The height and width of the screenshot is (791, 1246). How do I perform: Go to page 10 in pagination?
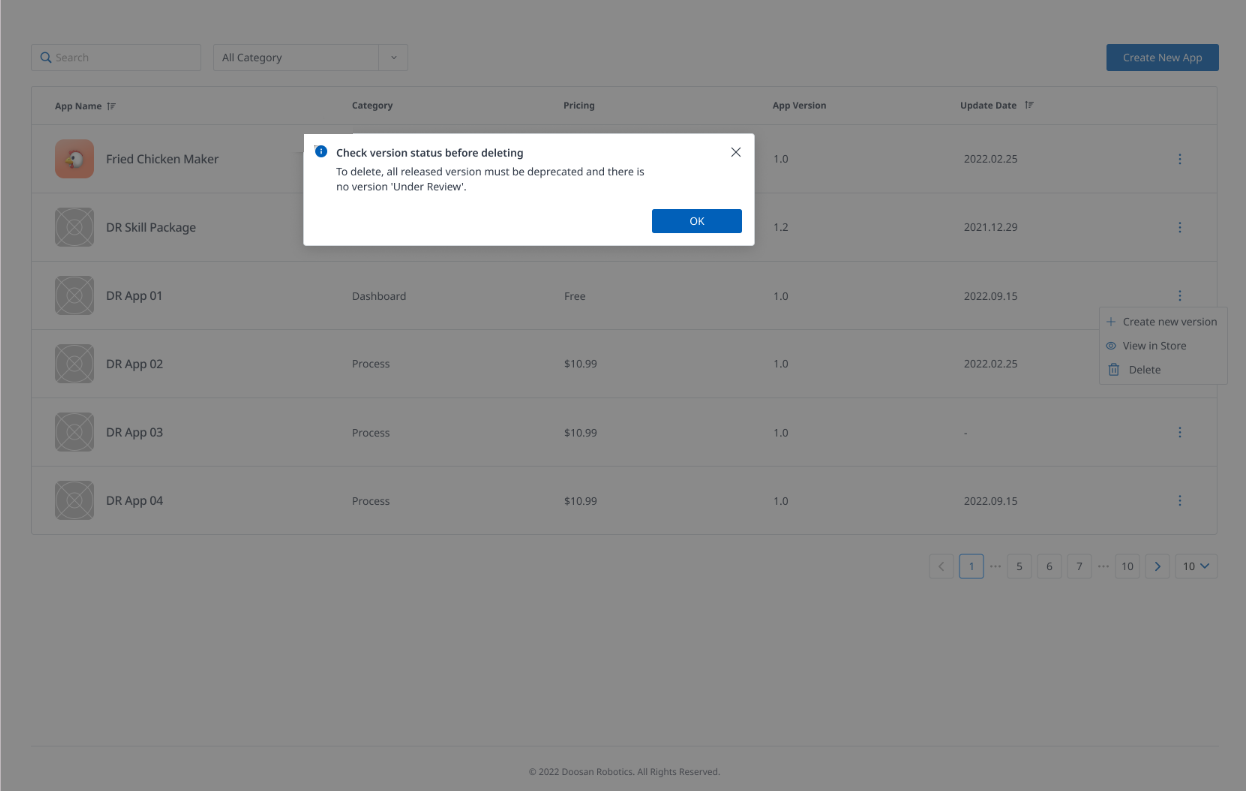(1127, 567)
